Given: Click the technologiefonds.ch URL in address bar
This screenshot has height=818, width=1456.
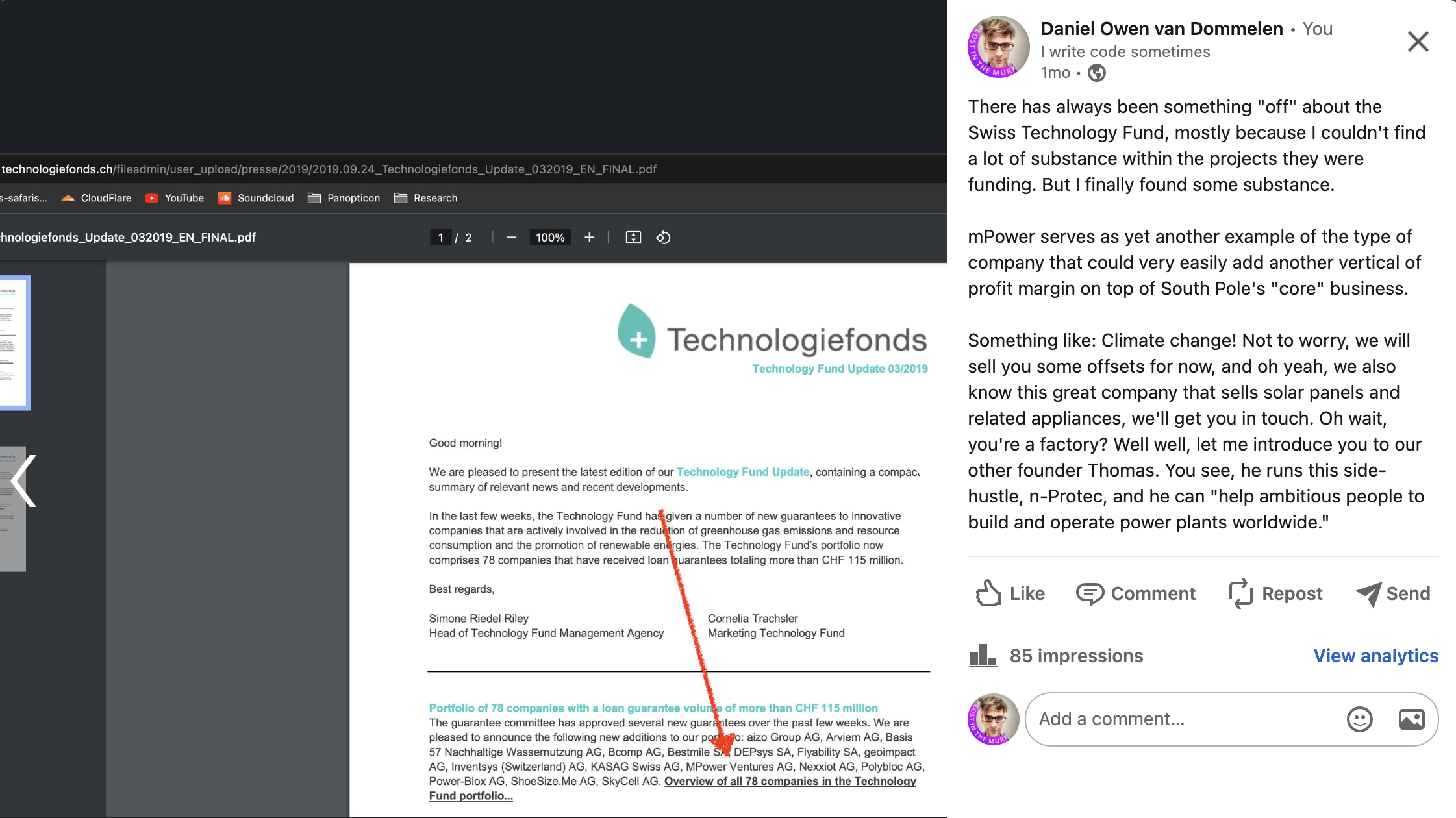Looking at the screenshot, I should tap(329, 169).
